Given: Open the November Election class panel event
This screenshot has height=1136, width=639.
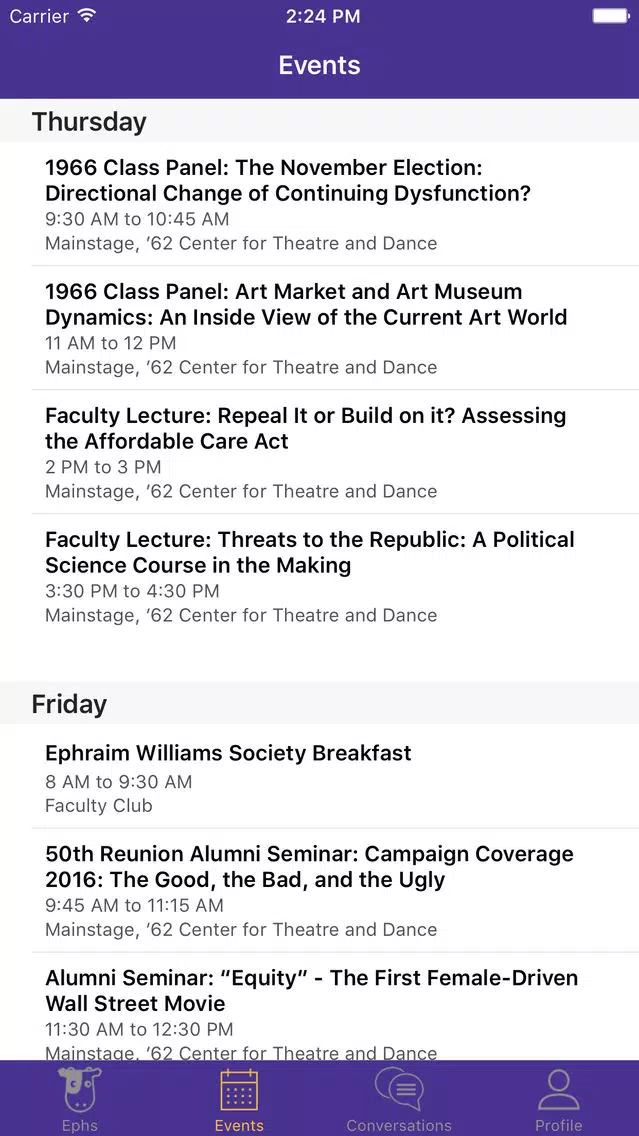Looking at the screenshot, I should [320, 204].
